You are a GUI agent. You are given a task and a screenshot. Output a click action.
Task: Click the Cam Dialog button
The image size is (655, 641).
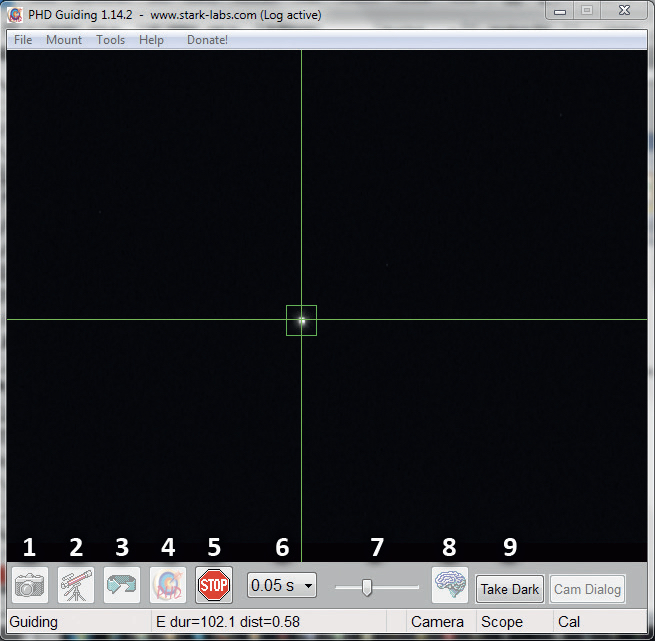(x=588, y=589)
